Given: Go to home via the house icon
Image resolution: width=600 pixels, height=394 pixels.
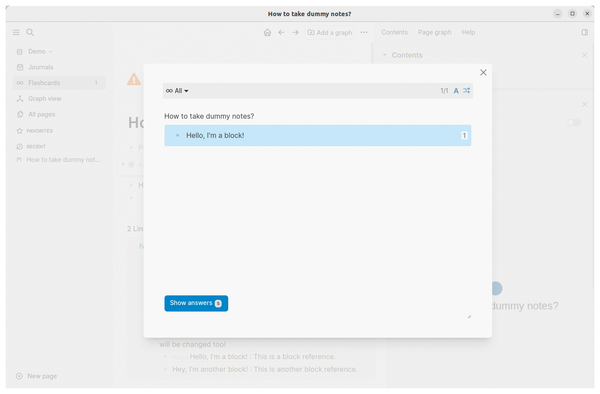Looking at the screenshot, I should pos(267,33).
